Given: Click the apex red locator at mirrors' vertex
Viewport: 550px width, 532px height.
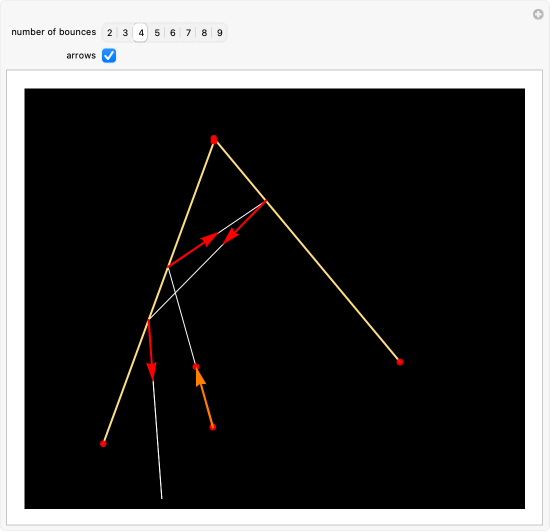Looking at the screenshot, I should point(214,139).
